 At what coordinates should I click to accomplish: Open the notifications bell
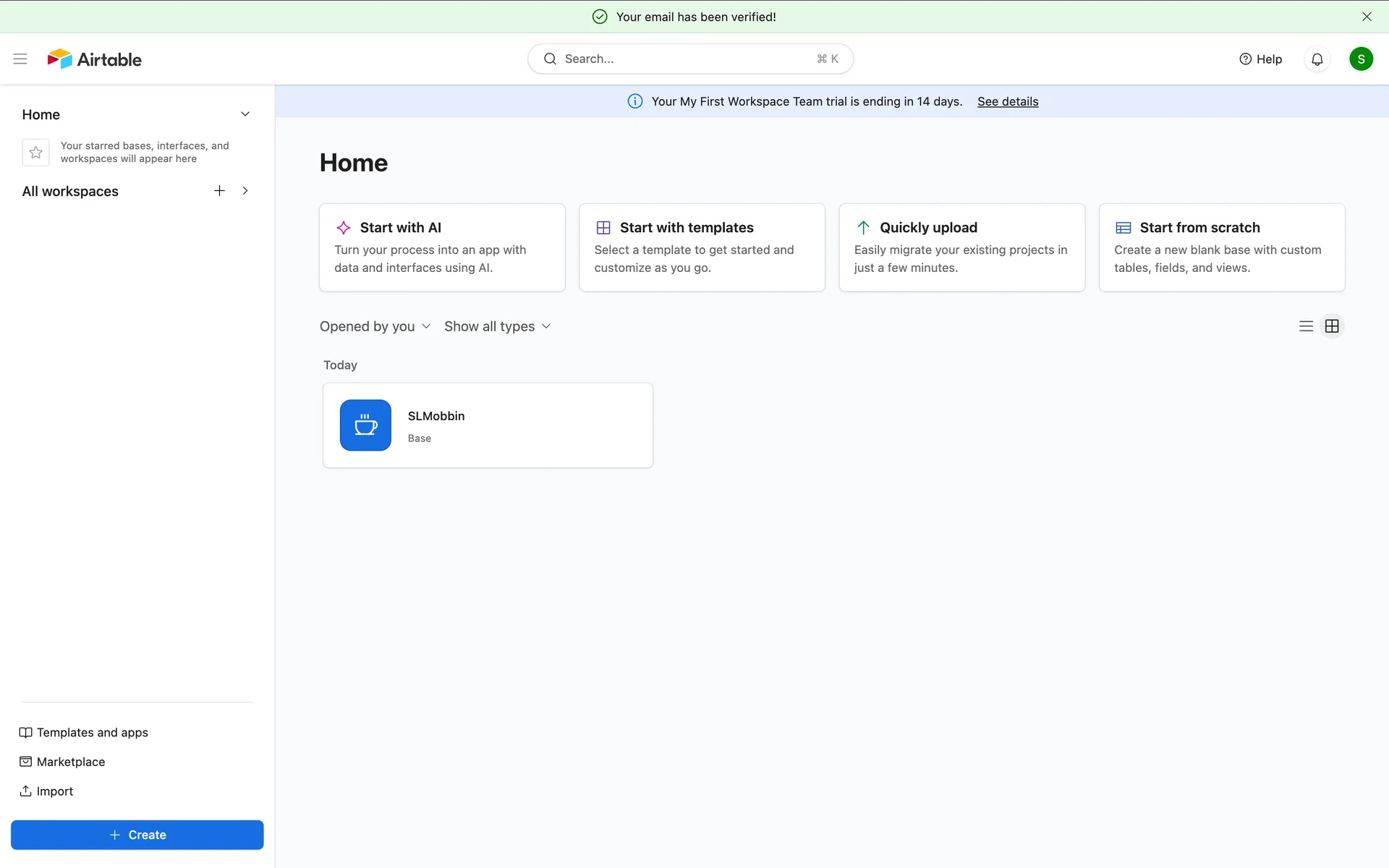coord(1317,59)
